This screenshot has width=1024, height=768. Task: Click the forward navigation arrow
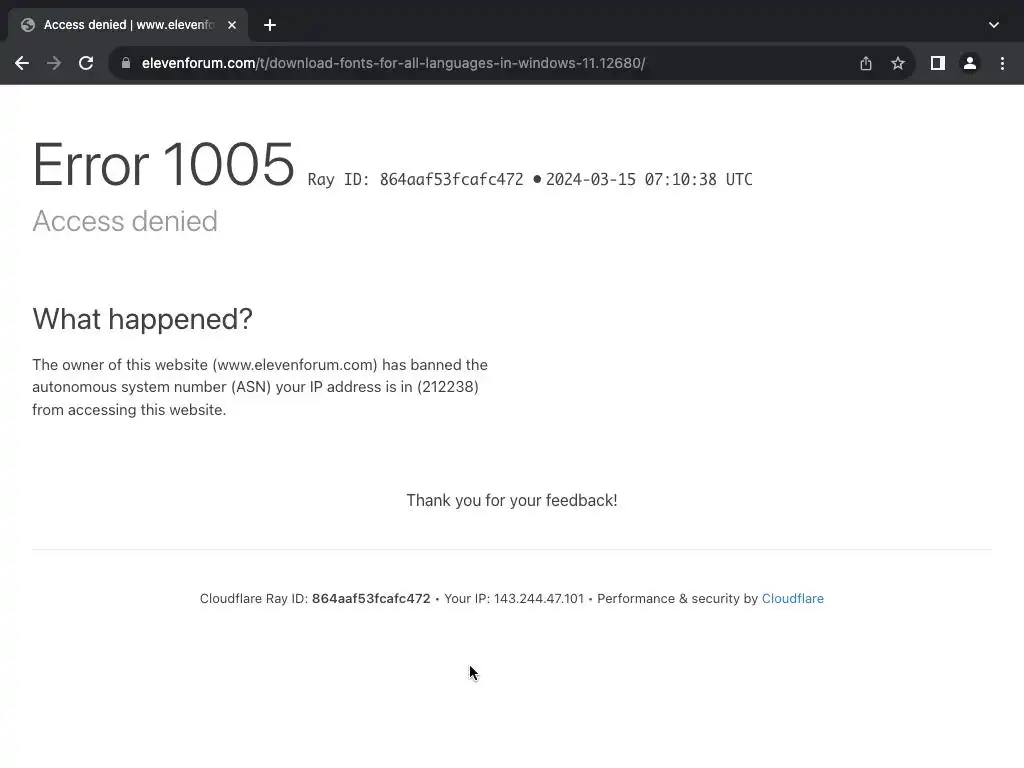pyautogui.click(x=54, y=63)
